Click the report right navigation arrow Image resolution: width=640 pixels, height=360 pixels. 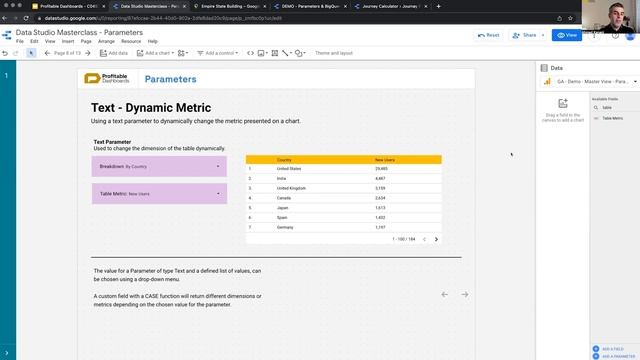pyautogui.click(x=464, y=294)
